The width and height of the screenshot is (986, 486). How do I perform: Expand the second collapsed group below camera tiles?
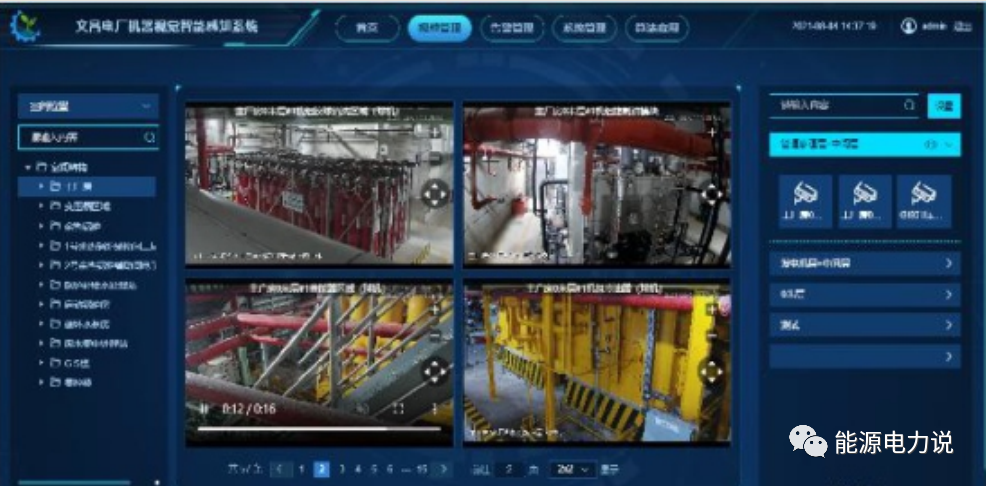pos(865,294)
